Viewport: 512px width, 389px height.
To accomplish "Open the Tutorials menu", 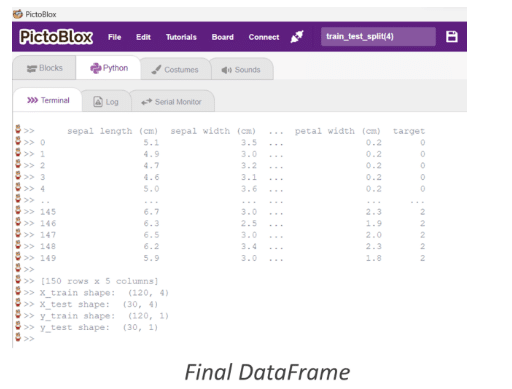I will pyautogui.click(x=181, y=37).
